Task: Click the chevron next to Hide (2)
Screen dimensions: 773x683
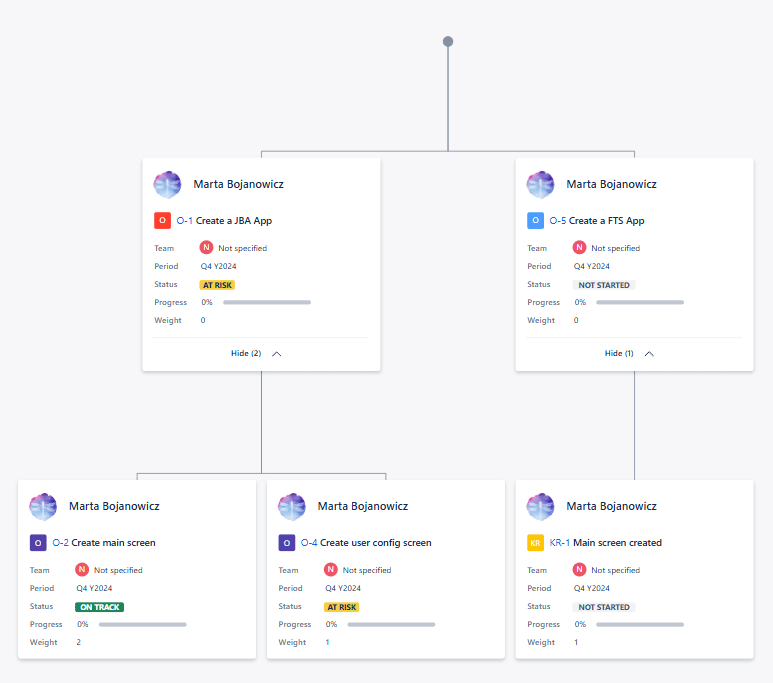Action: click(x=277, y=353)
